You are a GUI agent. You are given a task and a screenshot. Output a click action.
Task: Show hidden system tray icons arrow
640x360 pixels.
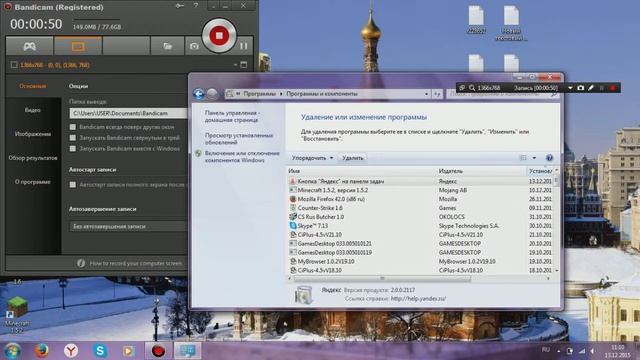pyautogui.click(x=559, y=351)
